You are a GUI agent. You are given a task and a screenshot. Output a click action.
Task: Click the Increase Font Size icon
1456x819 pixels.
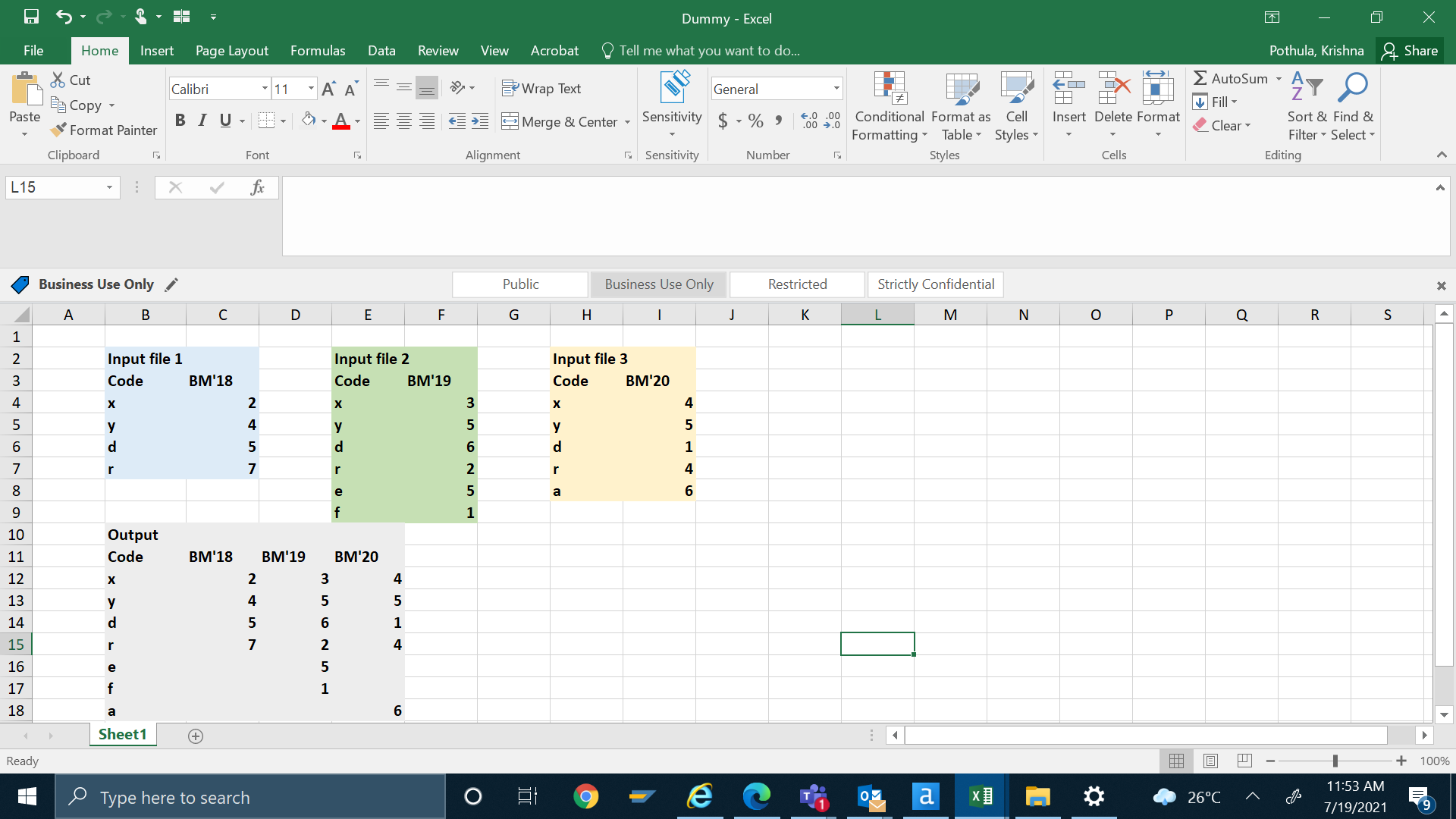click(328, 89)
